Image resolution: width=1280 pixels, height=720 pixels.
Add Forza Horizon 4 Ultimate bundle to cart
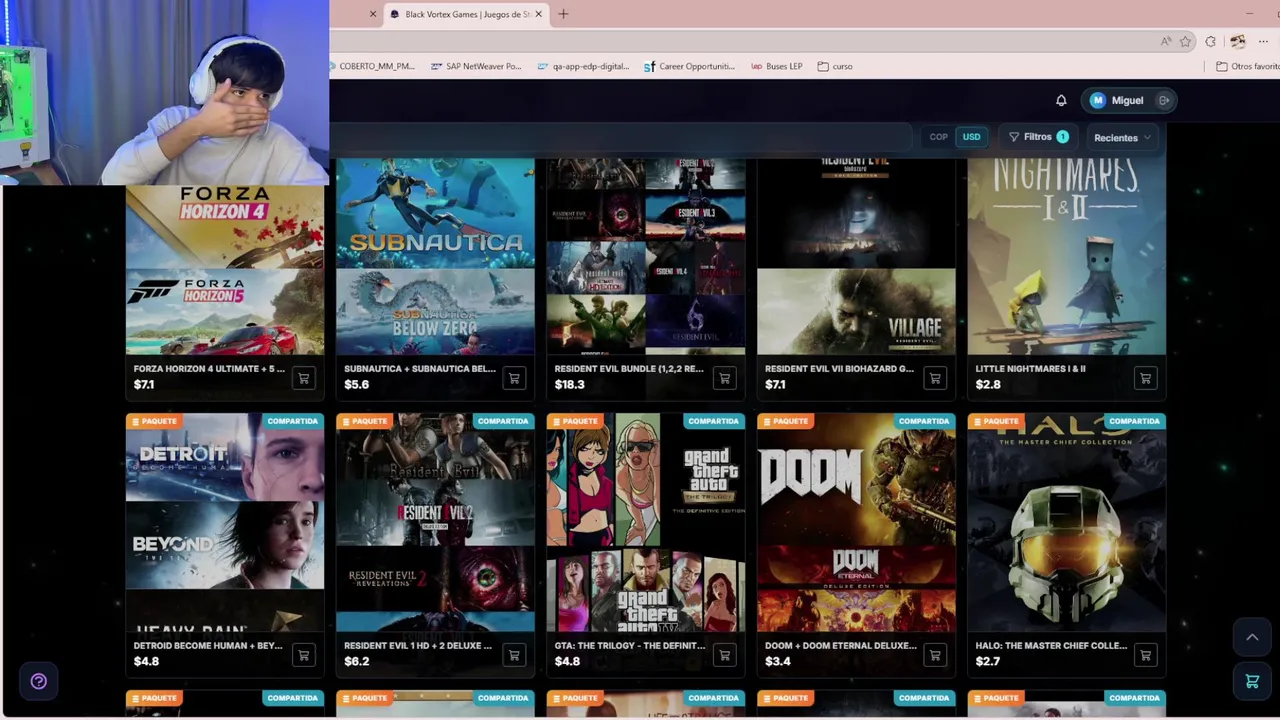tap(303, 379)
